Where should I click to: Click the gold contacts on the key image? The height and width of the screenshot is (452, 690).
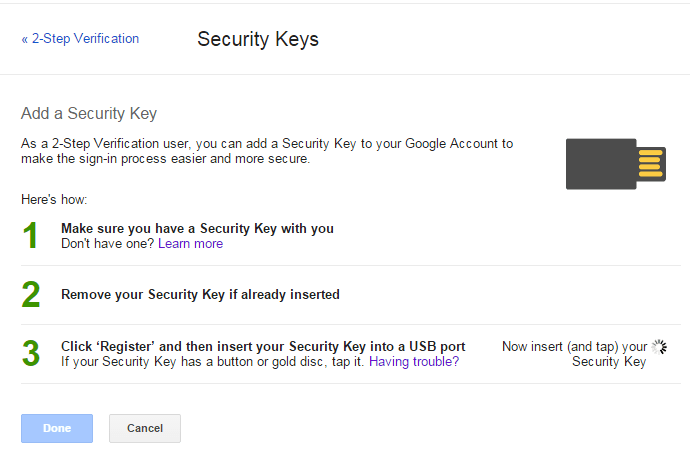click(651, 164)
